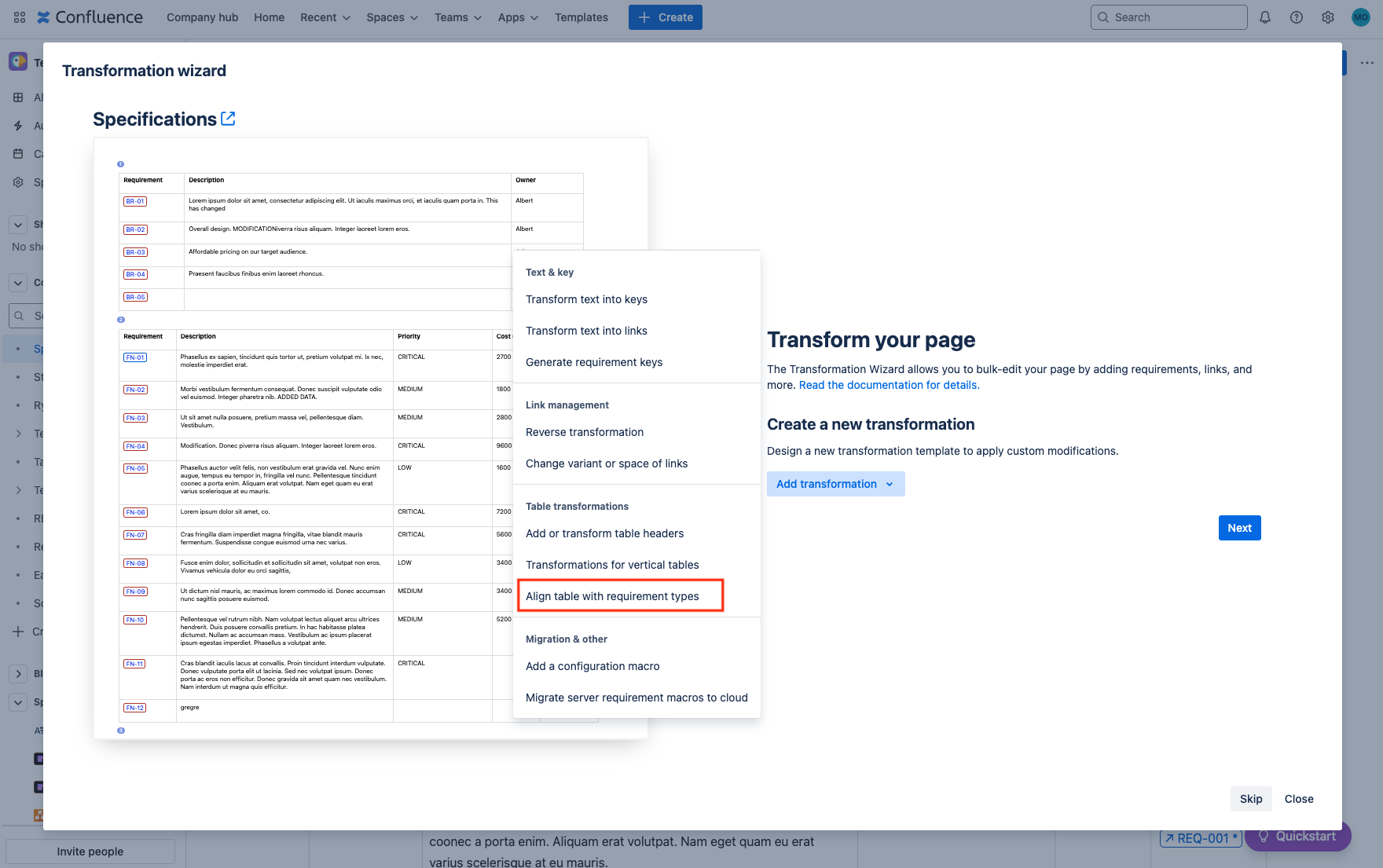Click the Next button

[1239, 527]
